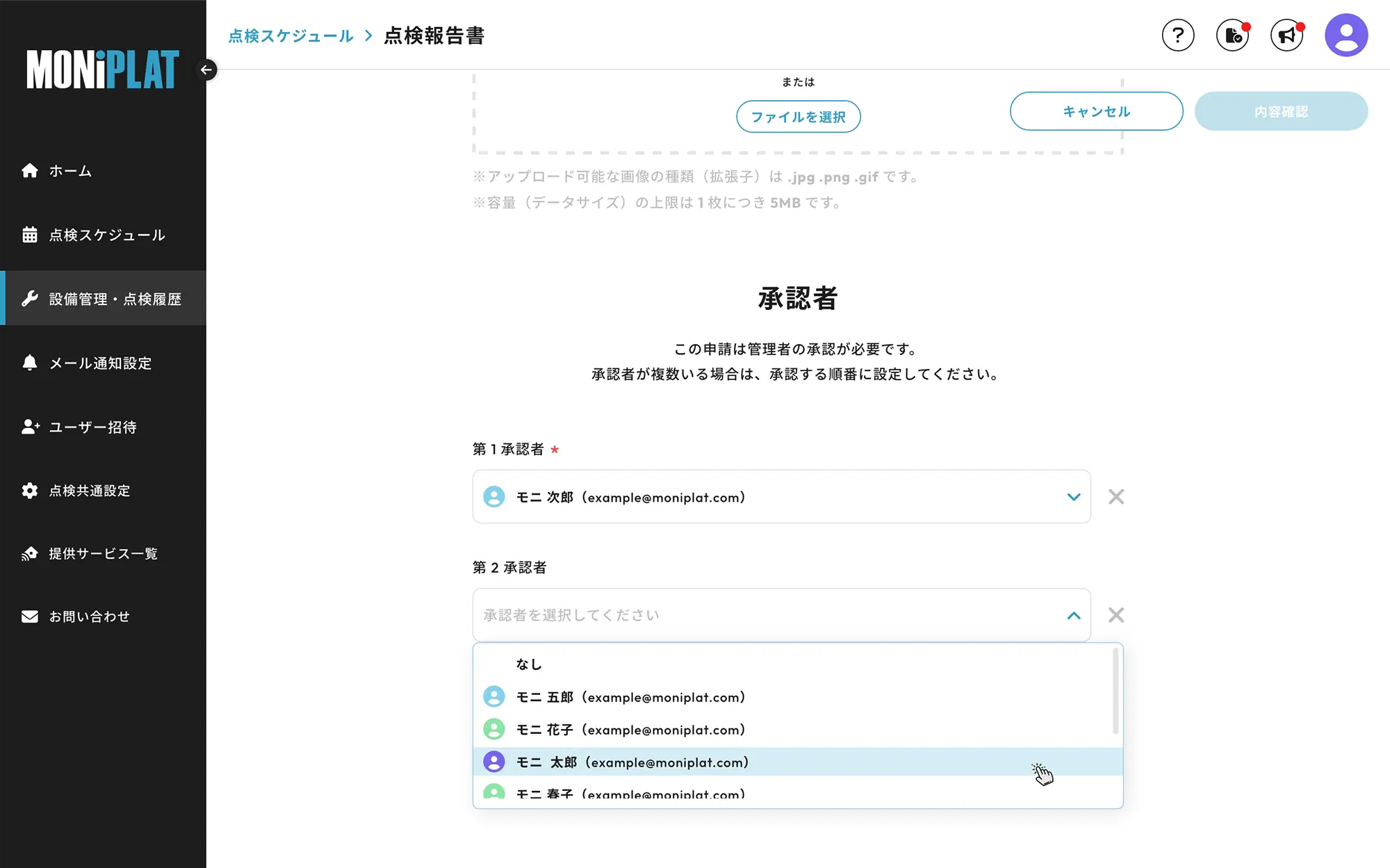The height and width of the screenshot is (868, 1390).
Task: Open 提供サービス一覧 in the sidebar
Action: click(x=103, y=554)
